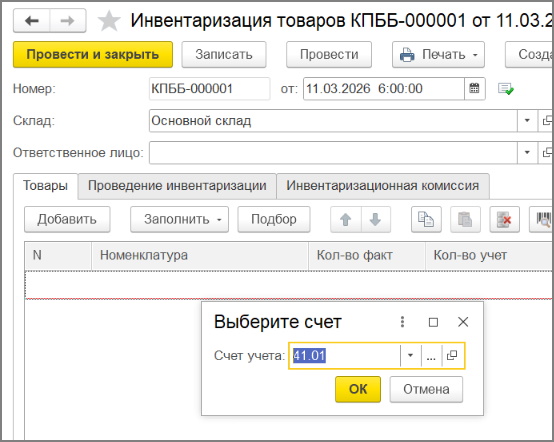Open the calendar date picker icon

(474, 88)
